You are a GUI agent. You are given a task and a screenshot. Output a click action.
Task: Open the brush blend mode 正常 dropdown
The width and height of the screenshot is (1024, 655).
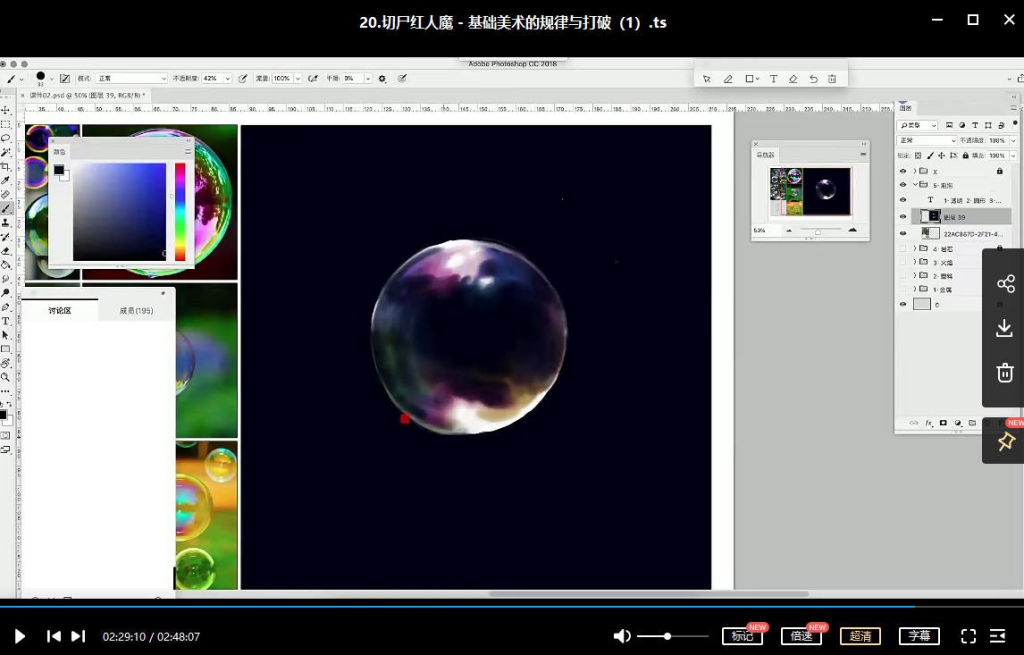(x=131, y=78)
